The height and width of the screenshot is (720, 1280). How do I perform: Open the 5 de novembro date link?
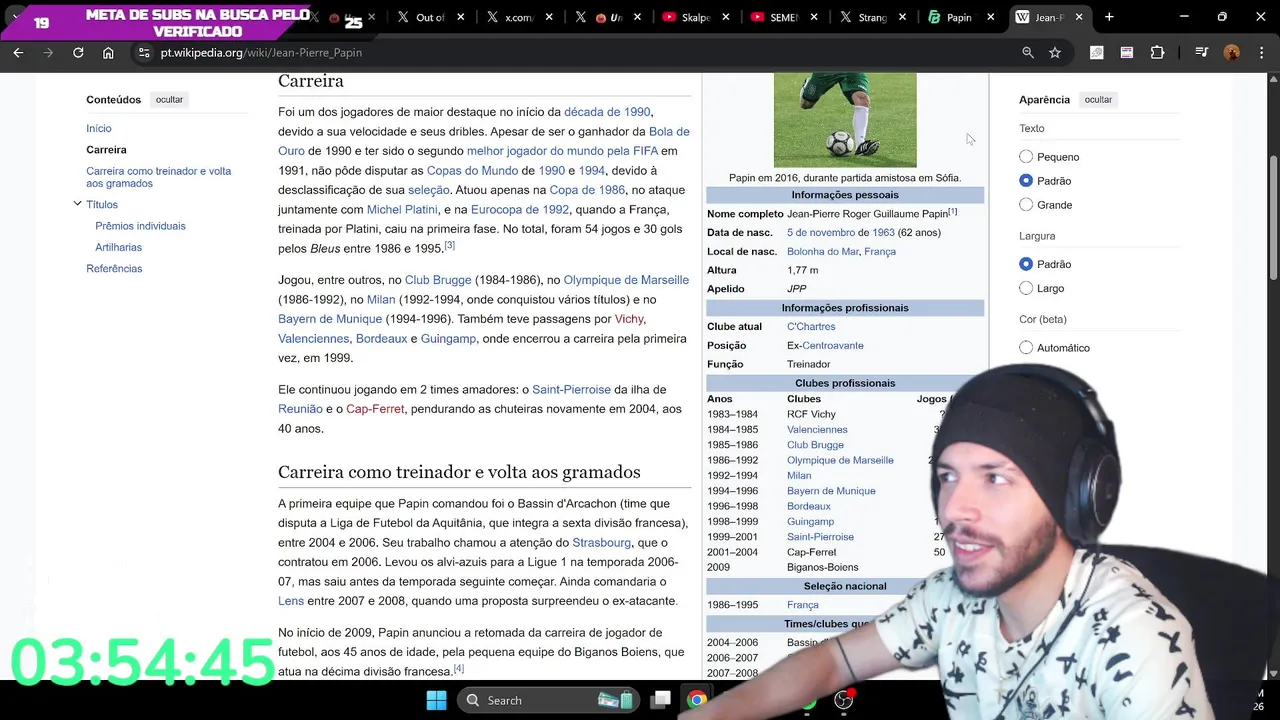coord(821,232)
